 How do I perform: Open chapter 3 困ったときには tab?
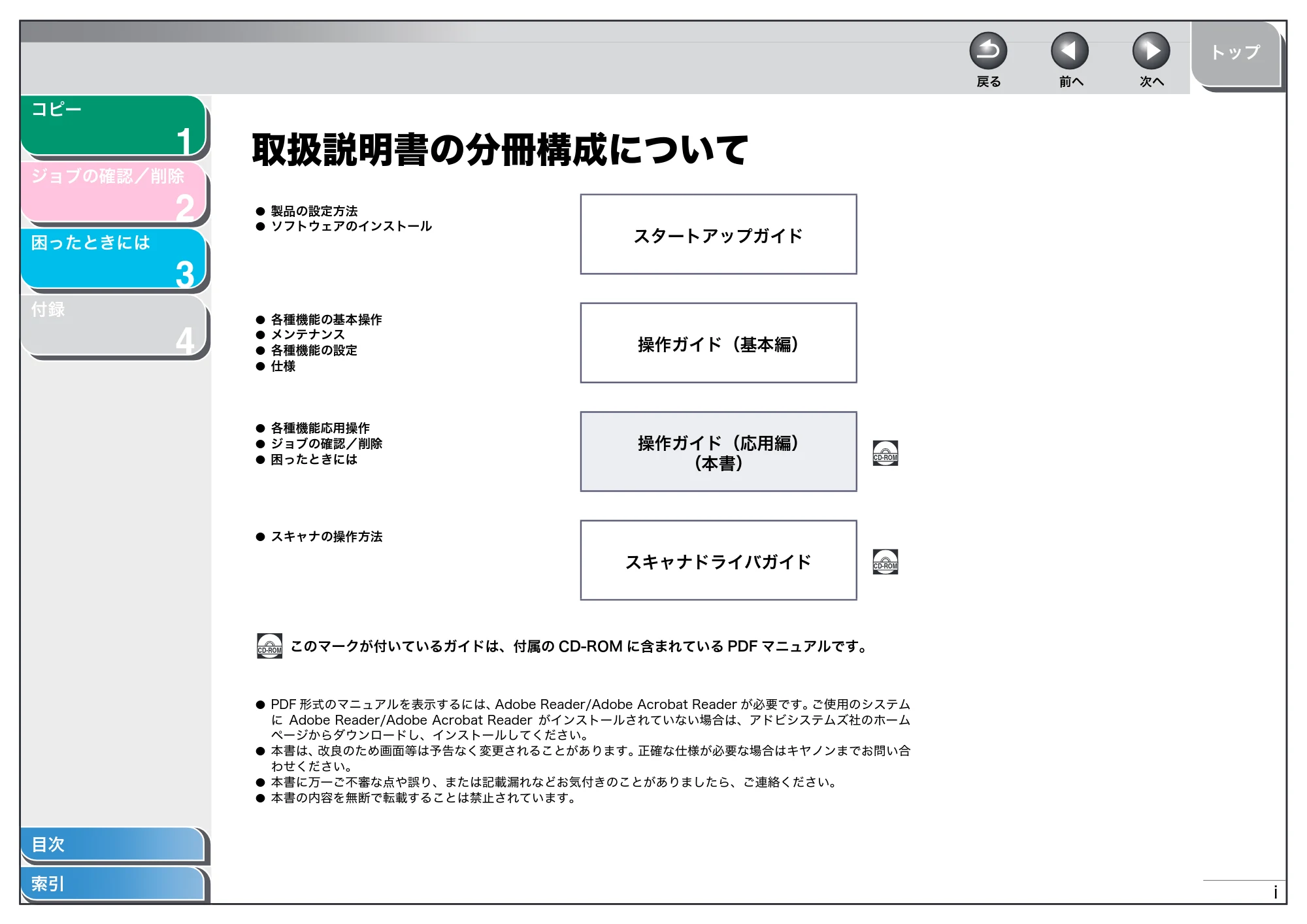(114, 259)
